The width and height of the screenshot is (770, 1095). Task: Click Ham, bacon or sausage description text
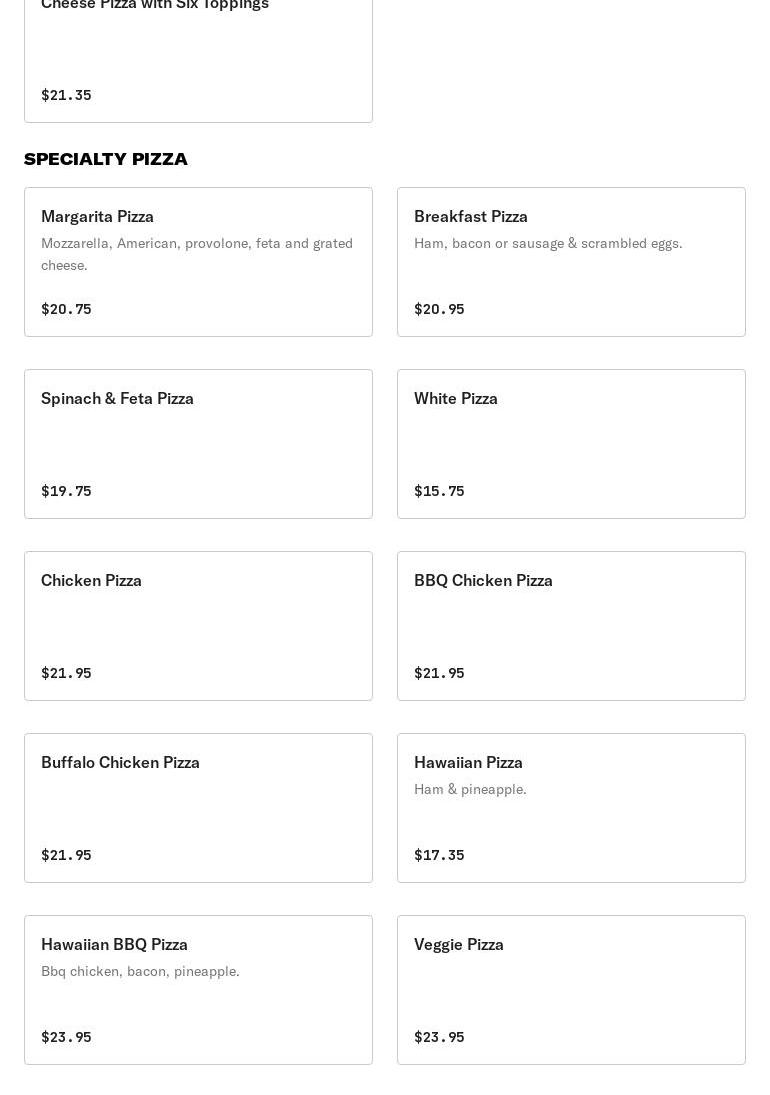coord(548,243)
